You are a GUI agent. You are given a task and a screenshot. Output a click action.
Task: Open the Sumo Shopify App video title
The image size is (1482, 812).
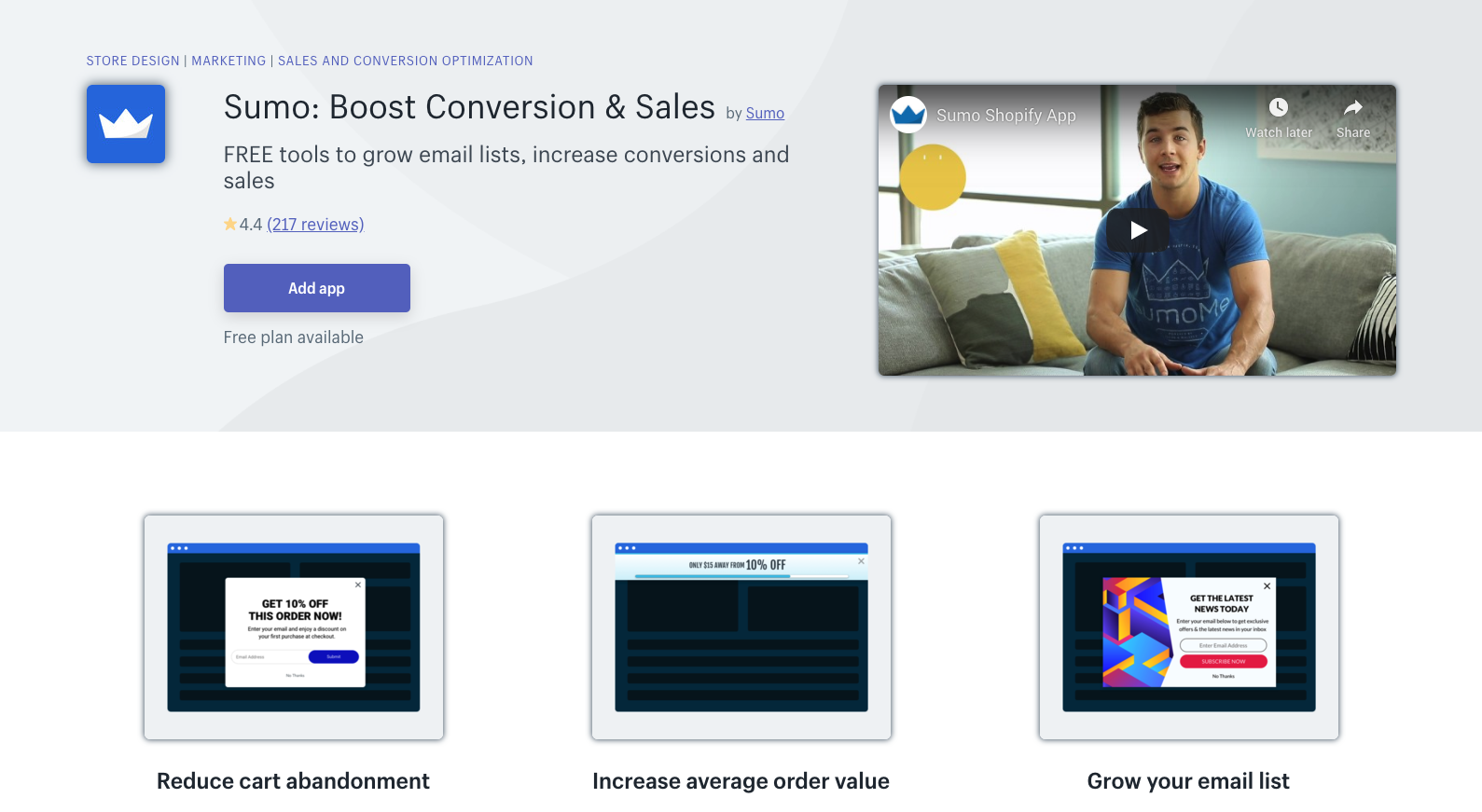(x=1006, y=115)
